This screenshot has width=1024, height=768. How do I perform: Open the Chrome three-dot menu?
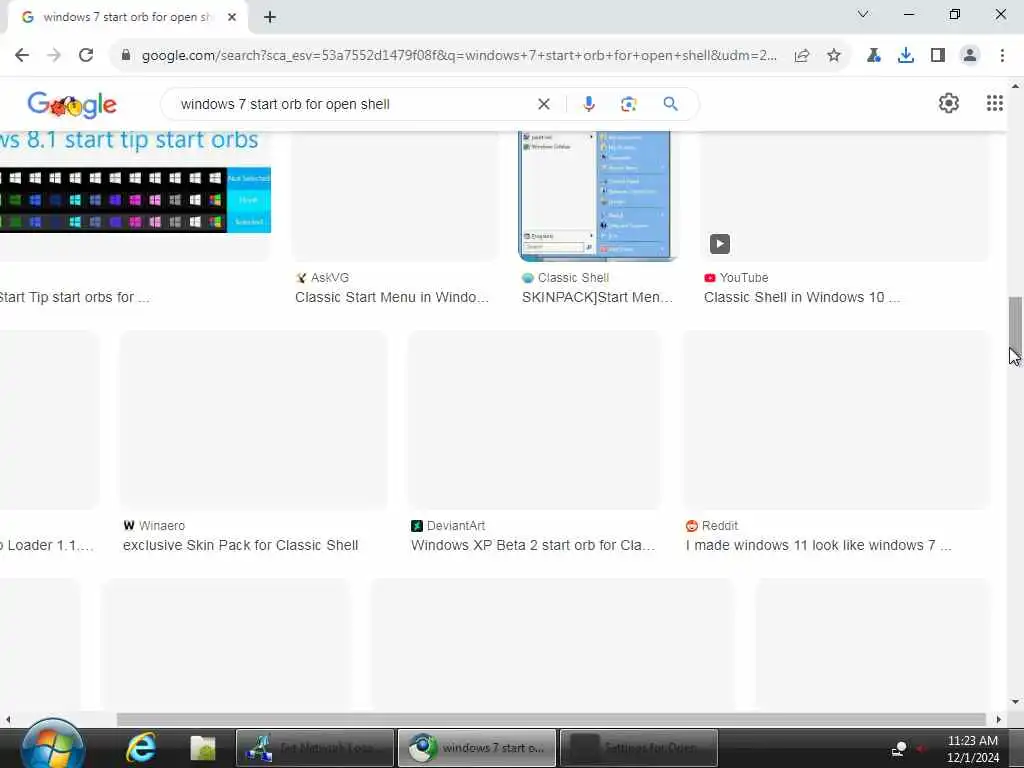[1002, 56]
